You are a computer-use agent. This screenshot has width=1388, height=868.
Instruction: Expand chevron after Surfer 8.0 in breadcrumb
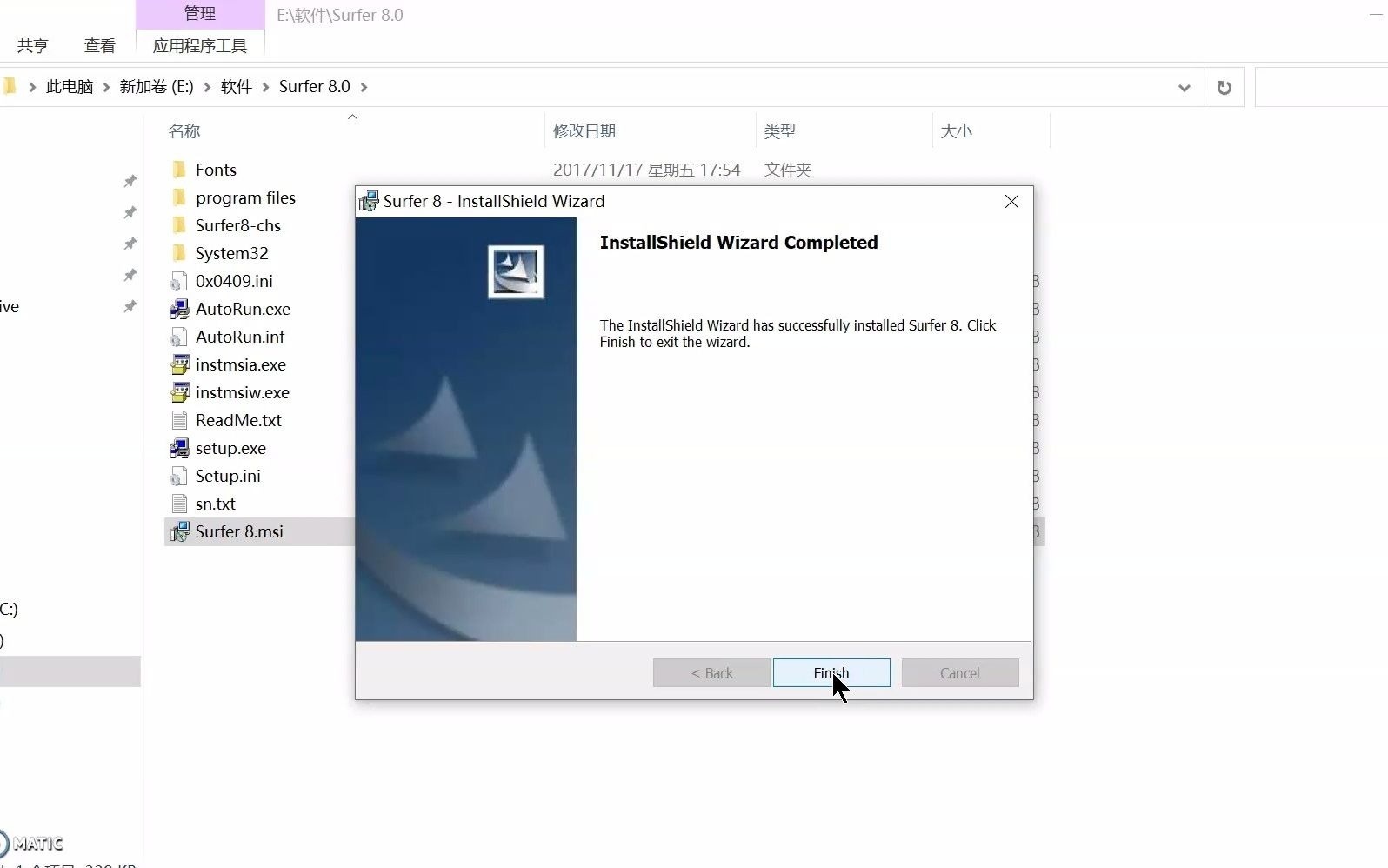(364, 87)
